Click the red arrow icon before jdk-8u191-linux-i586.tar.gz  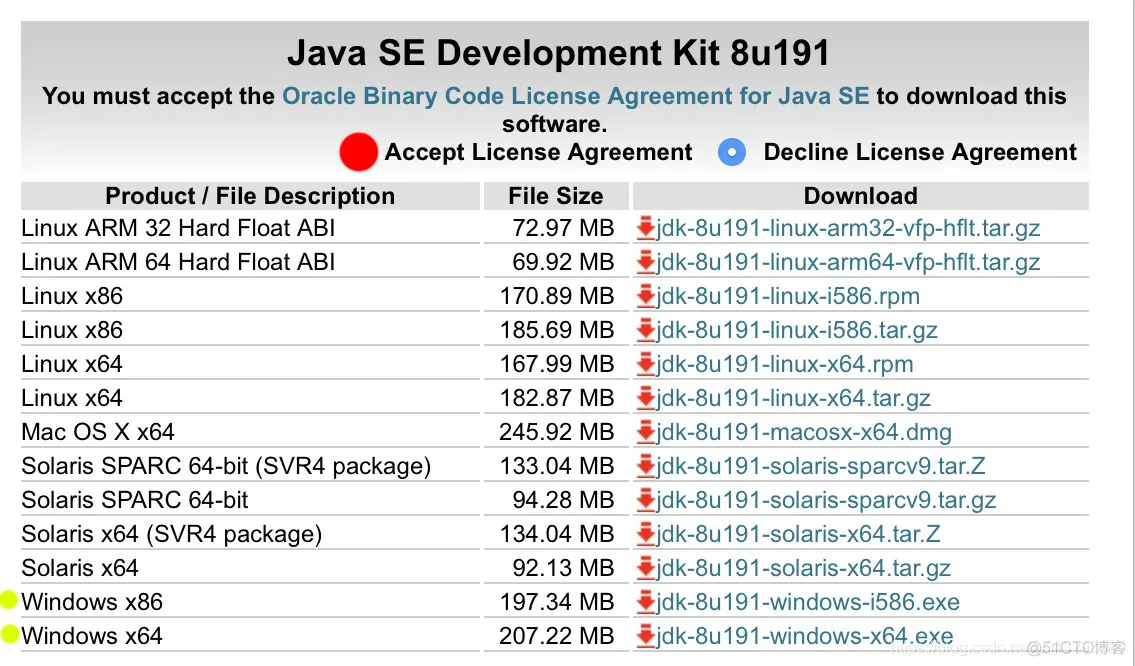coord(645,330)
